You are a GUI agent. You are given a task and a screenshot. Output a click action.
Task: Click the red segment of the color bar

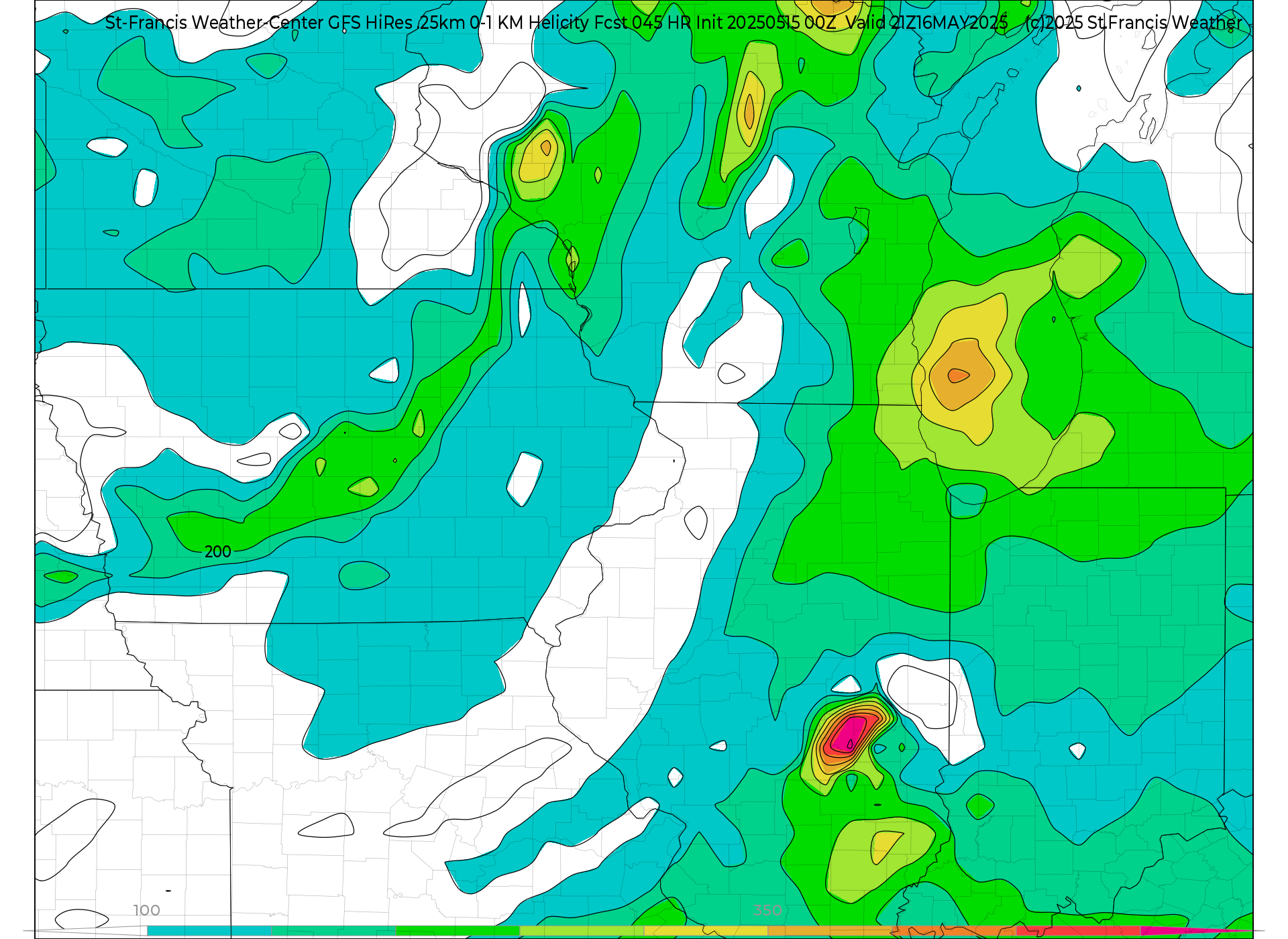point(1078,931)
